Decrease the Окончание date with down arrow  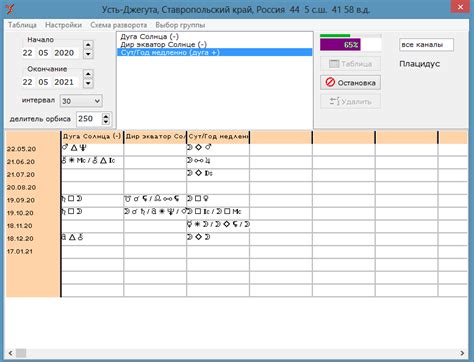point(88,83)
